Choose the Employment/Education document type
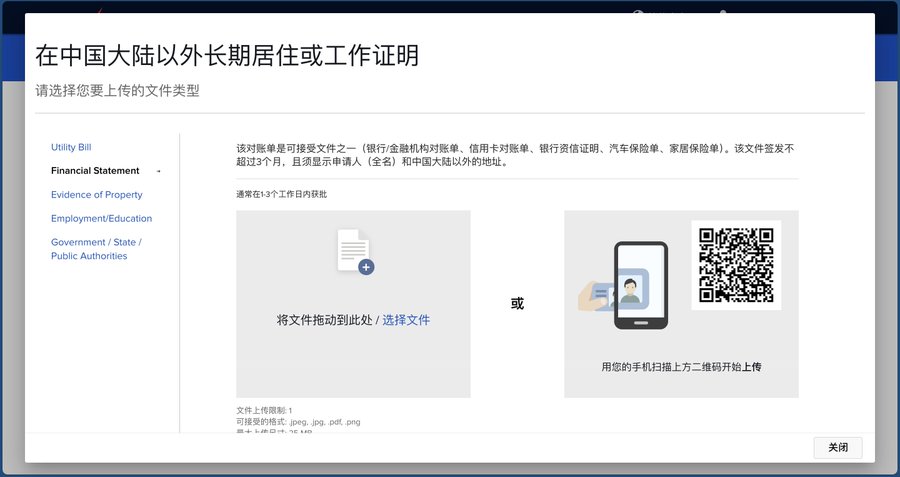This screenshot has height=477, width=900. tap(102, 218)
